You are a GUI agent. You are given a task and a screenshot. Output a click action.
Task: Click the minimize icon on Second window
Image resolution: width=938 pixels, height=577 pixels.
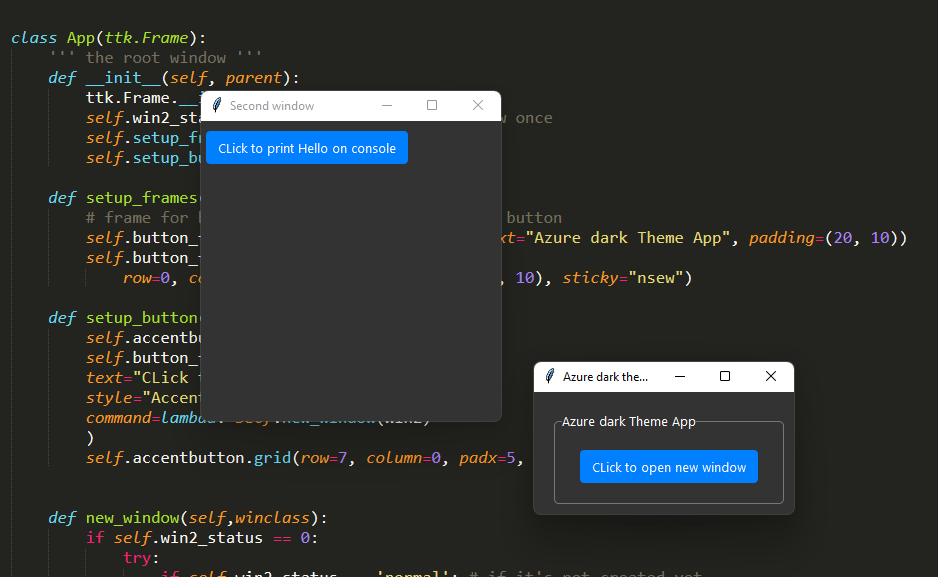tap(386, 105)
